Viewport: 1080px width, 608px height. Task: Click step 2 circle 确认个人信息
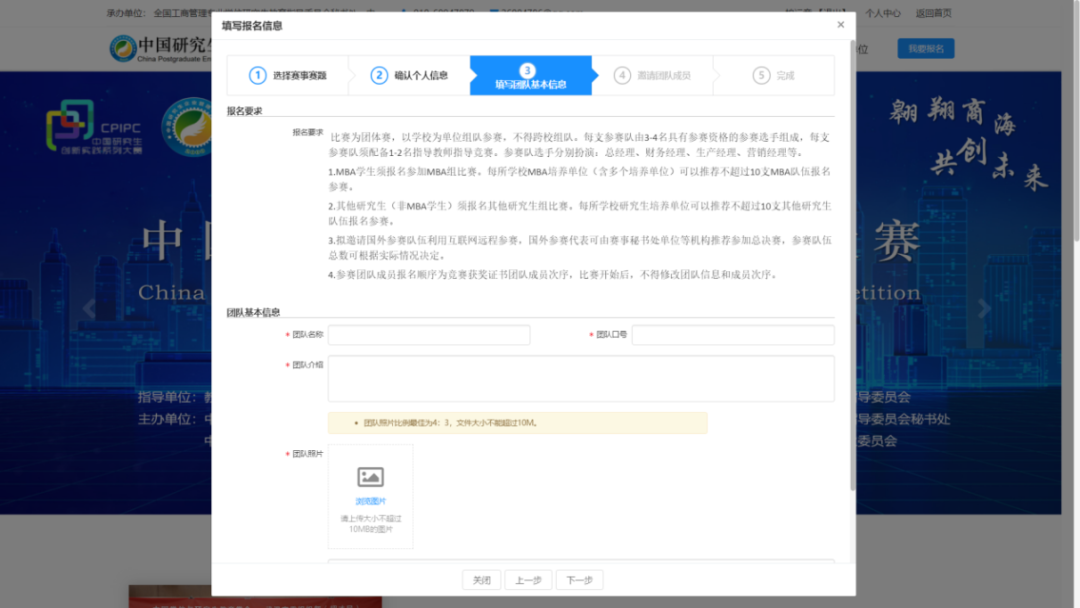pos(379,75)
